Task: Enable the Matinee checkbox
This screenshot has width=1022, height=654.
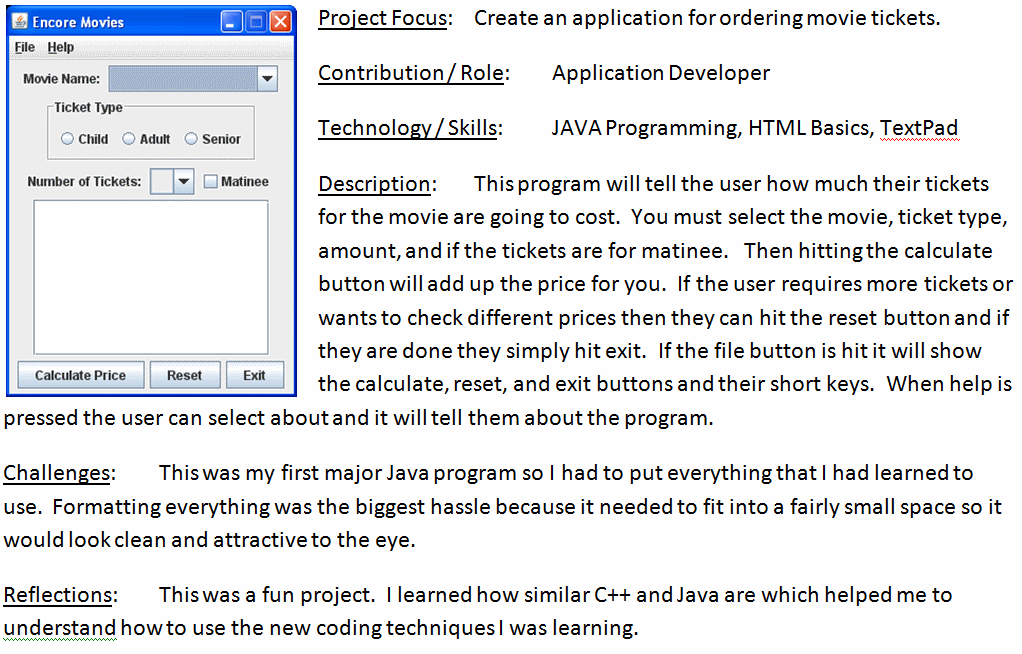Action: [211, 181]
